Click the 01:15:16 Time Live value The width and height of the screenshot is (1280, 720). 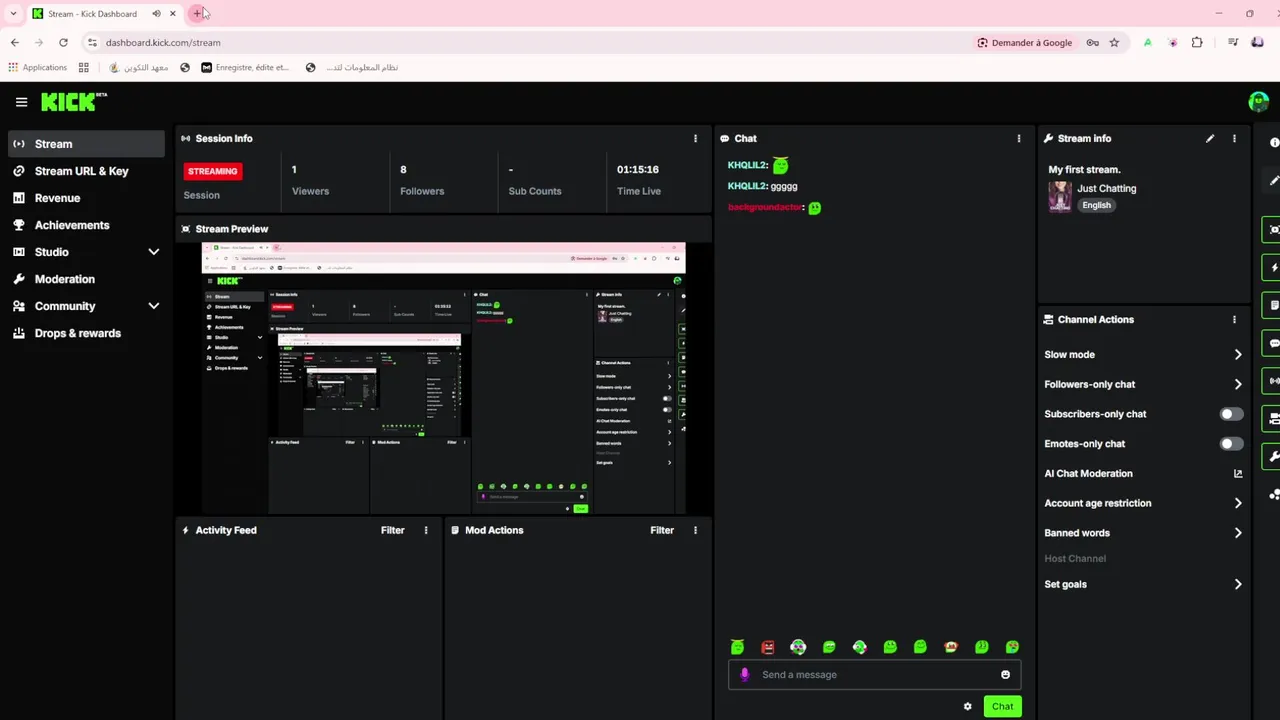637,170
